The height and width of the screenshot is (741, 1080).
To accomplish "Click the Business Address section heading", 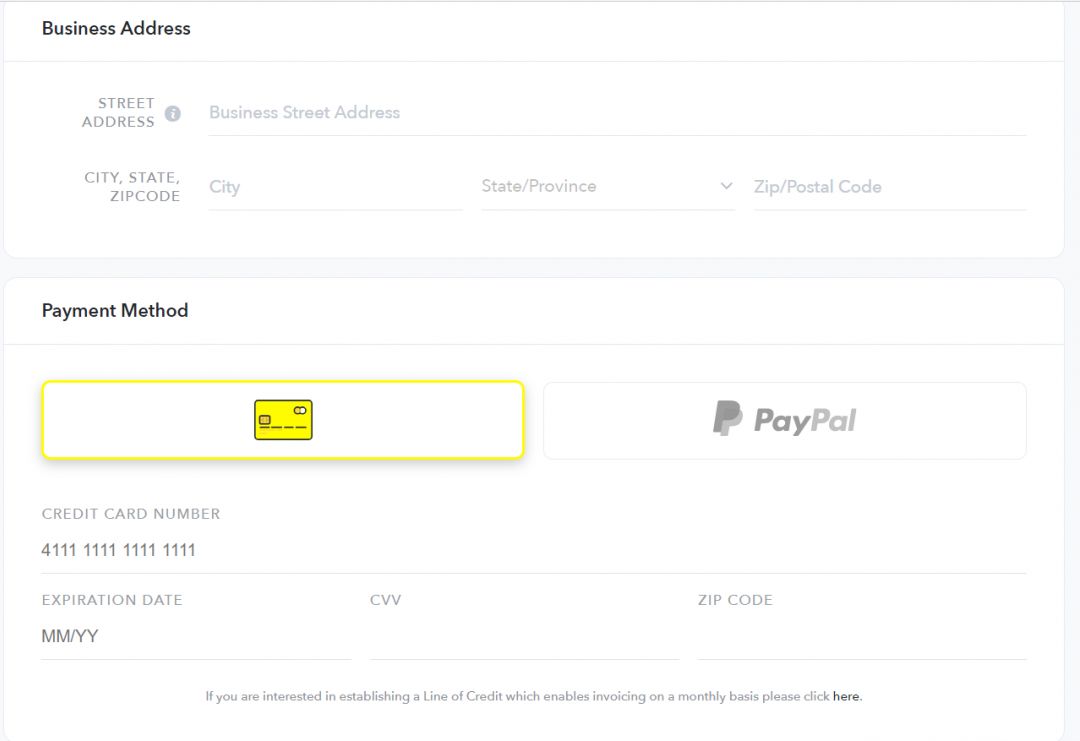I will coord(116,28).
